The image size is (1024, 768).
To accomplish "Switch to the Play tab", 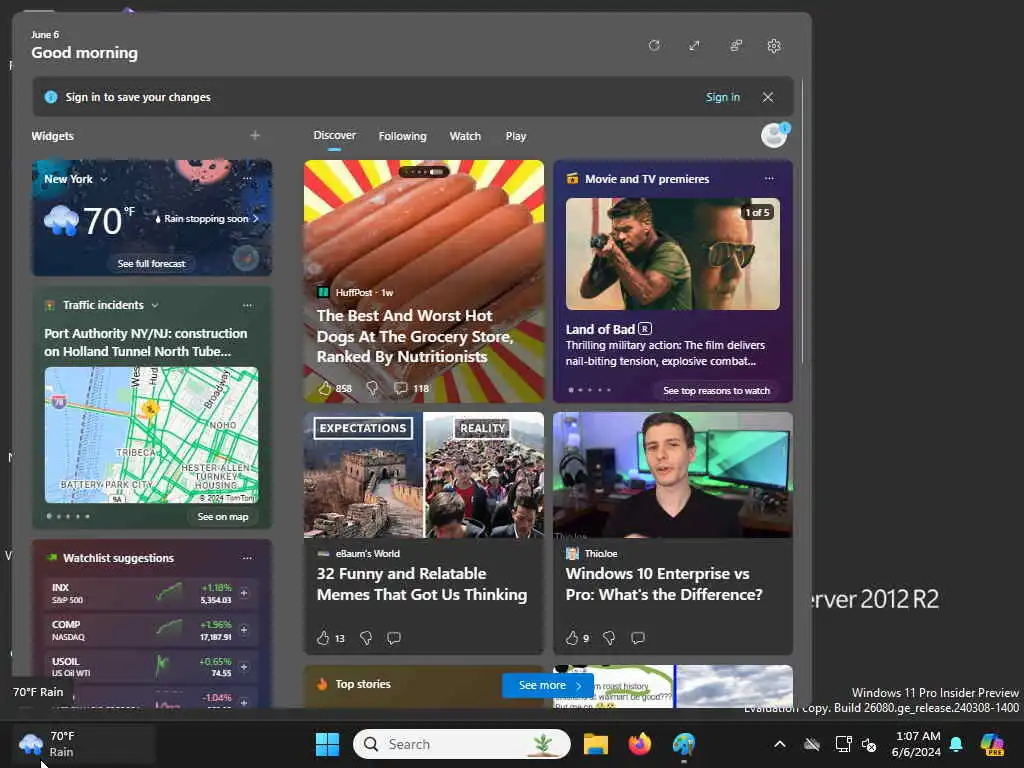I will 515,136.
